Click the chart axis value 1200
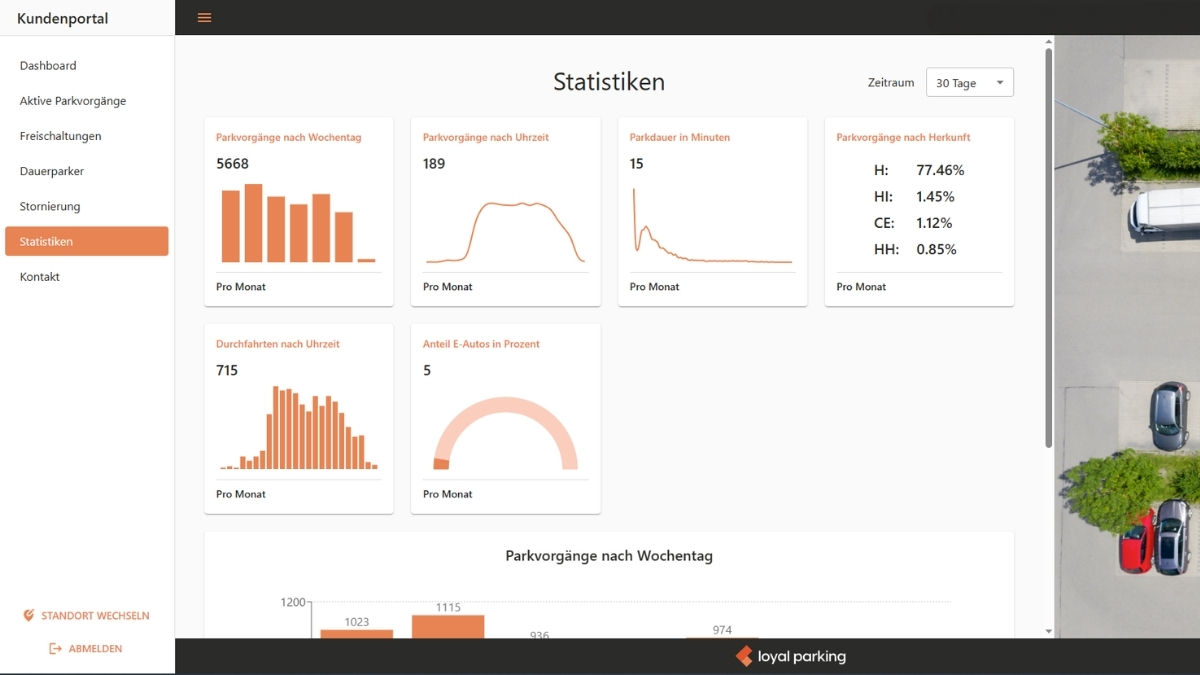This screenshot has height=675, width=1200. point(293,602)
